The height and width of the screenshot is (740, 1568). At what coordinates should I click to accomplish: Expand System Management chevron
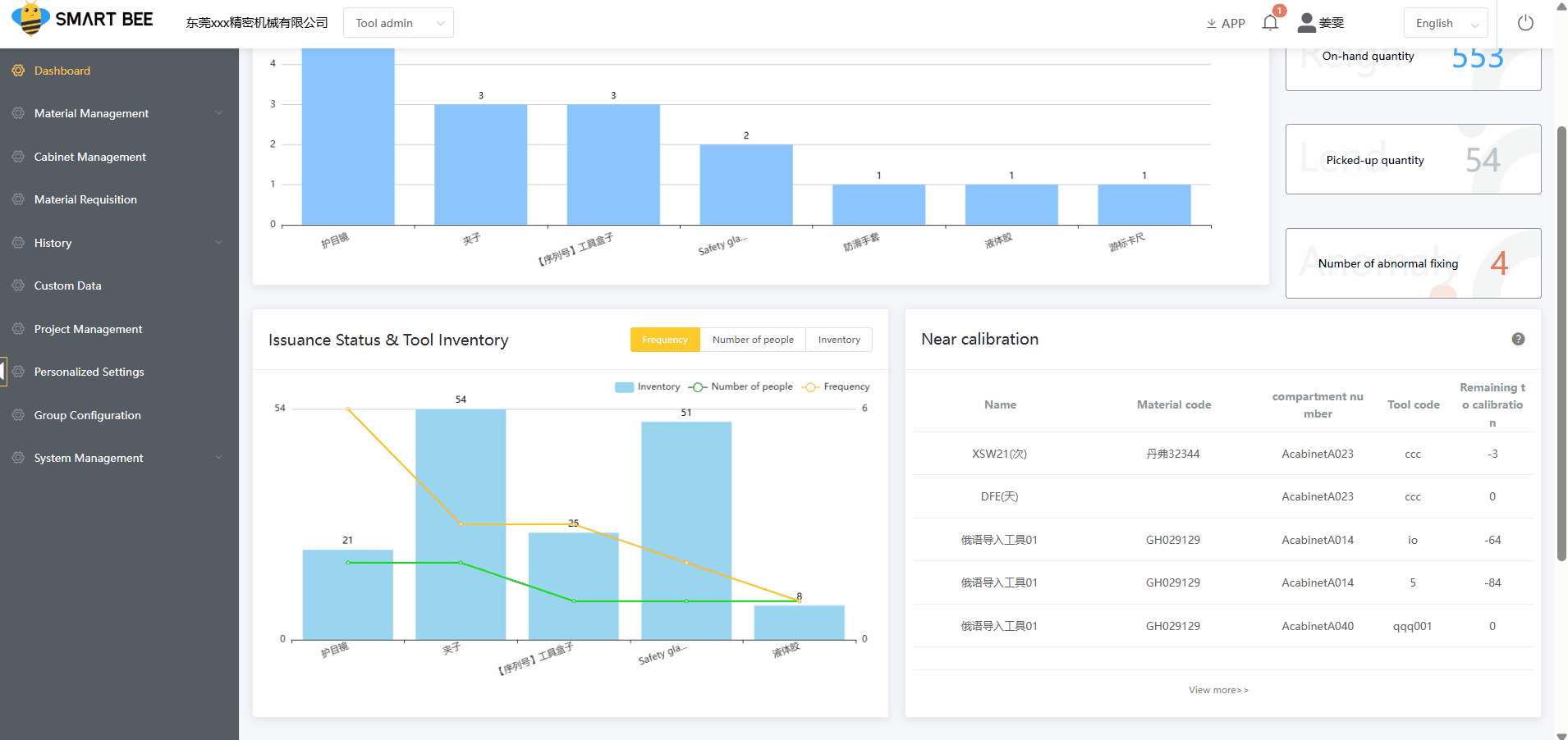[218, 458]
